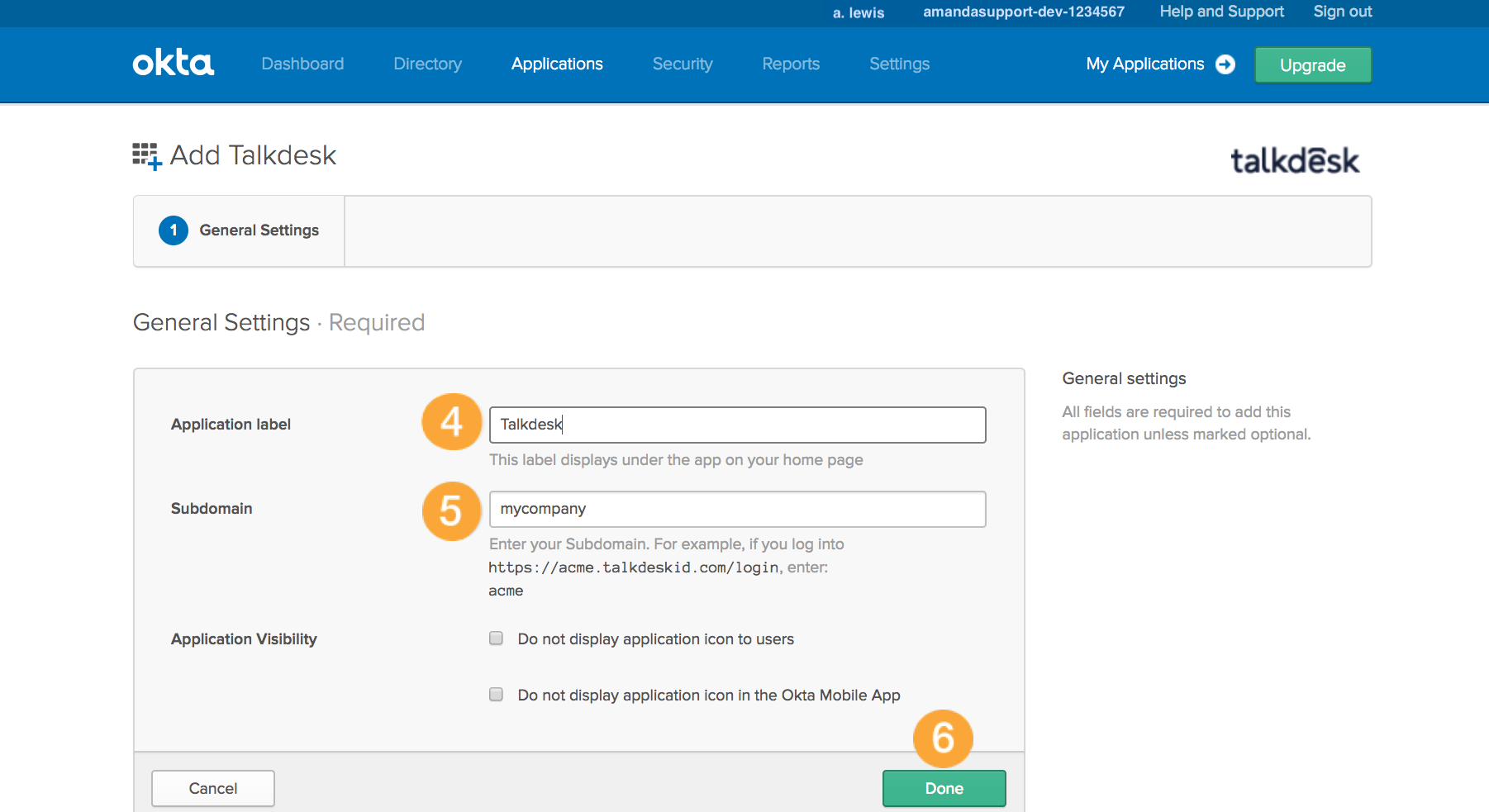Open the Dashboard menu

pos(302,64)
